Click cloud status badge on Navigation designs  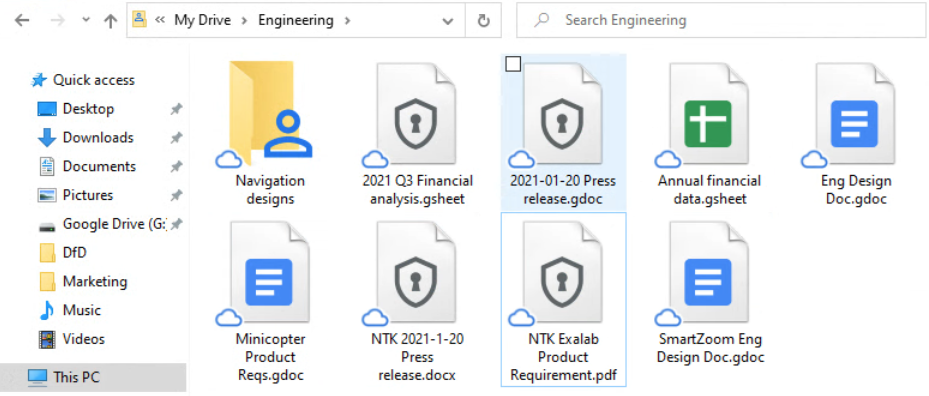228,159
